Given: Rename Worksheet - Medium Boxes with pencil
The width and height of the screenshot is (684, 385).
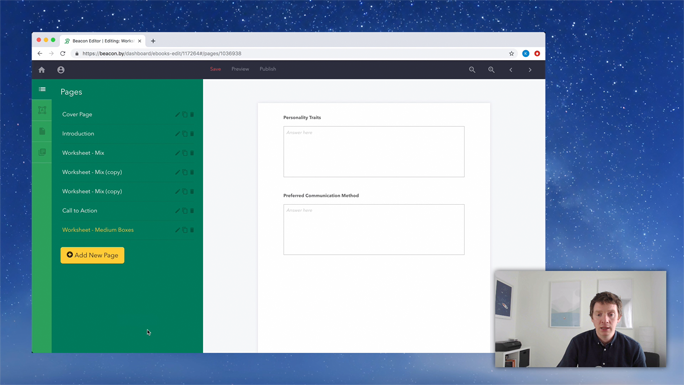Looking at the screenshot, I should tap(177, 230).
